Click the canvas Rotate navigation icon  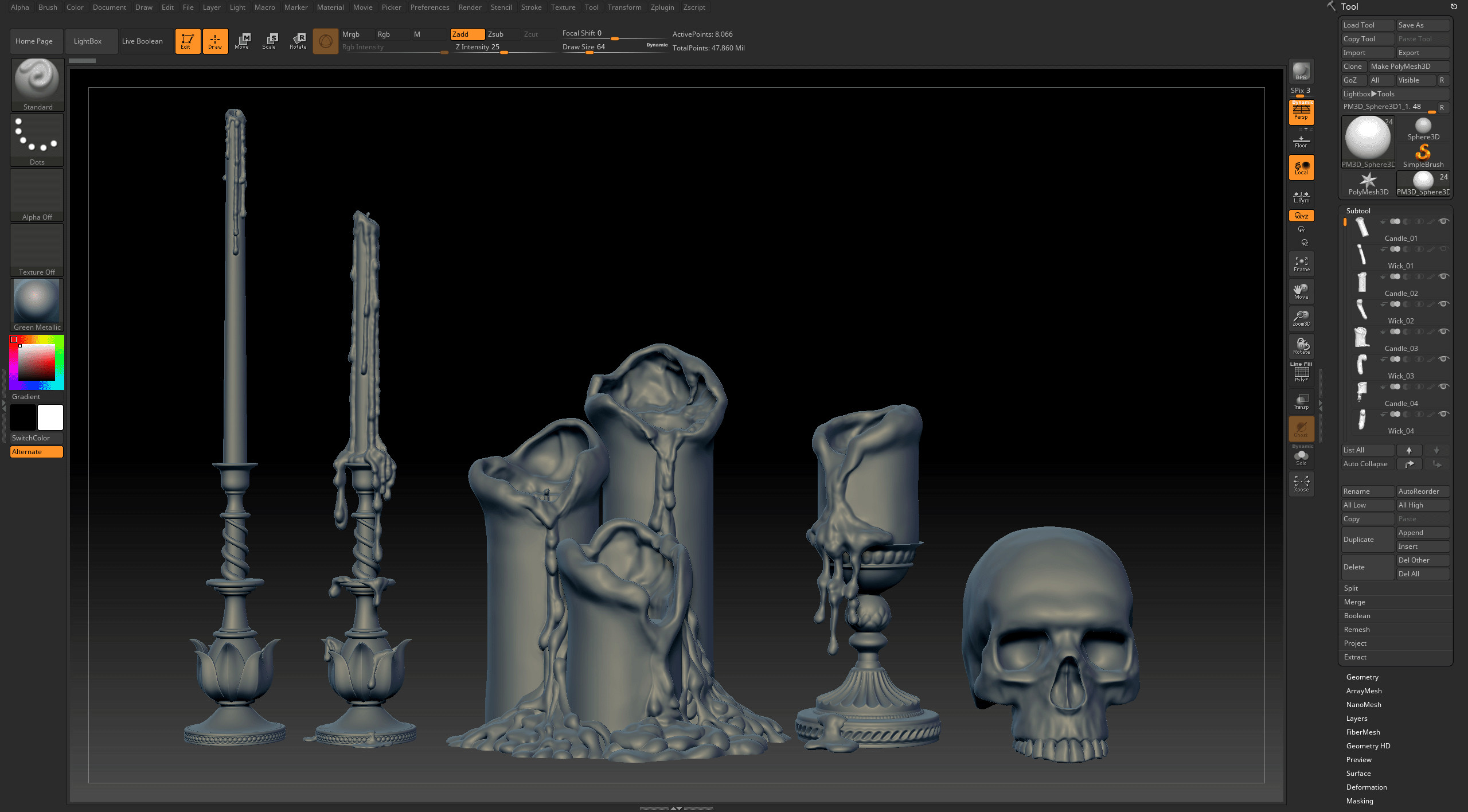[1301, 346]
